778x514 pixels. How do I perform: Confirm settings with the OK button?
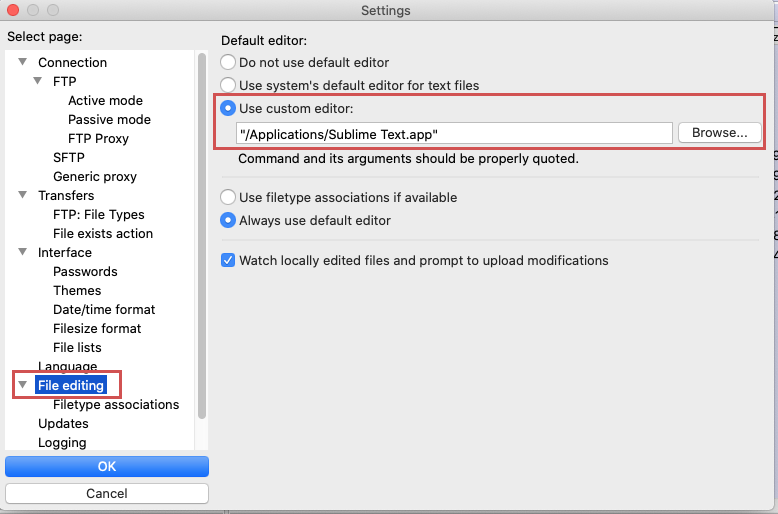[x=107, y=466]
